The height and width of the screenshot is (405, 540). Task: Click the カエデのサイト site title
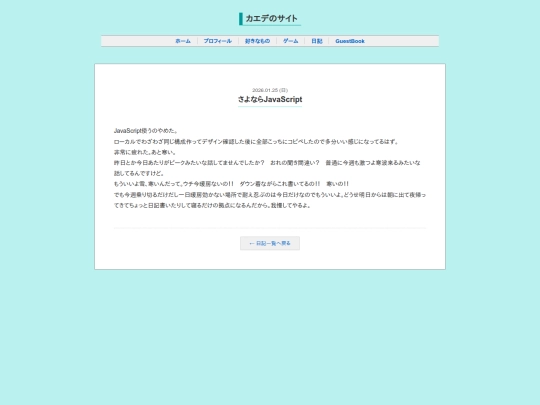coord(271,19)
